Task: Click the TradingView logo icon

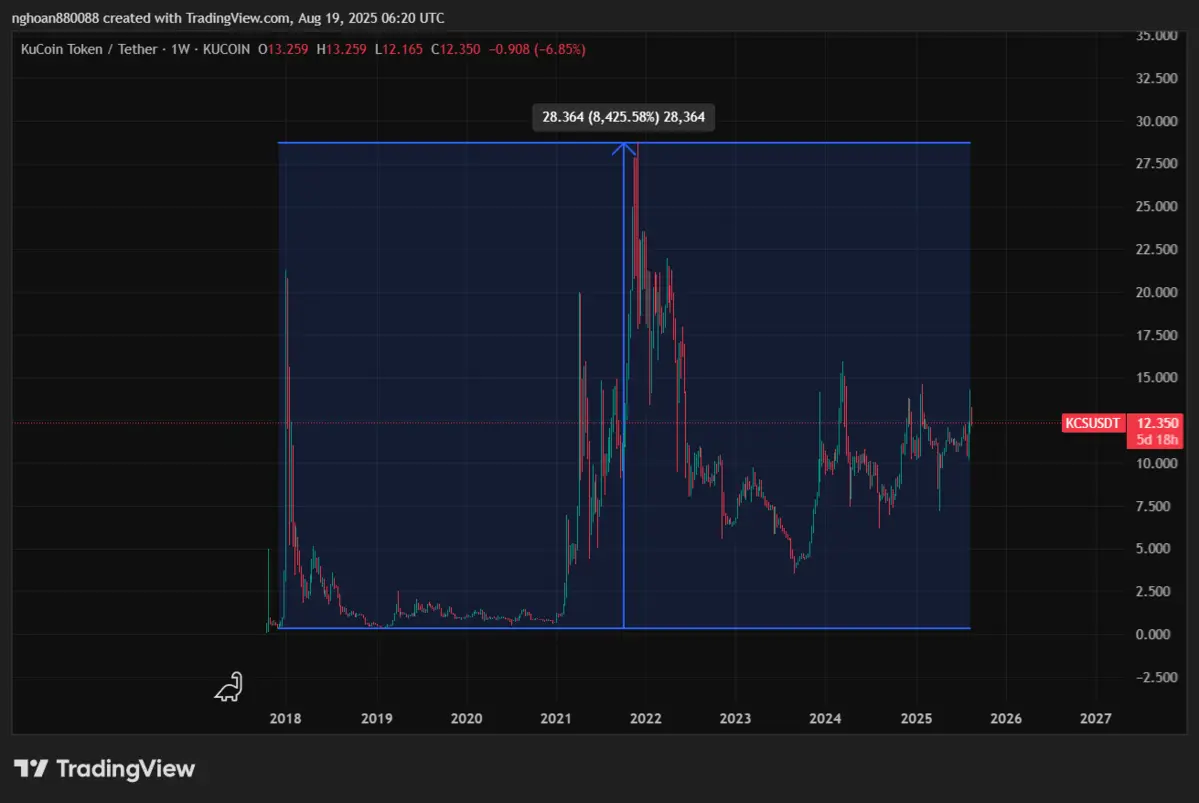Action: click(31, 768)
